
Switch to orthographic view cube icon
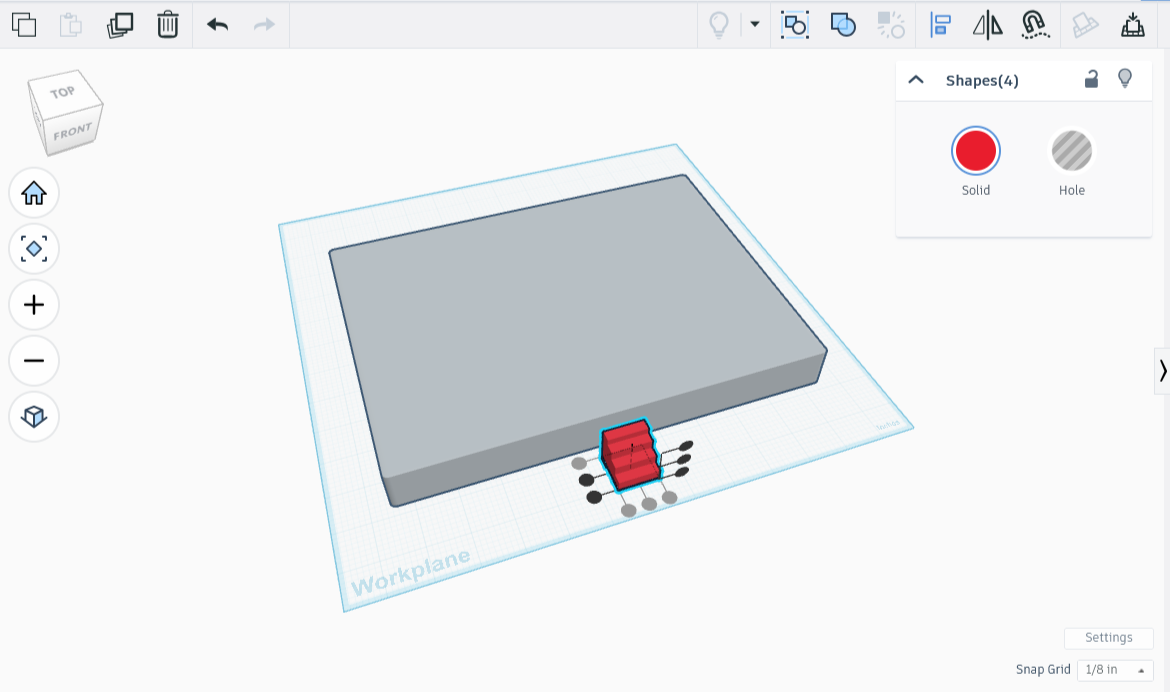click(34, 416)
